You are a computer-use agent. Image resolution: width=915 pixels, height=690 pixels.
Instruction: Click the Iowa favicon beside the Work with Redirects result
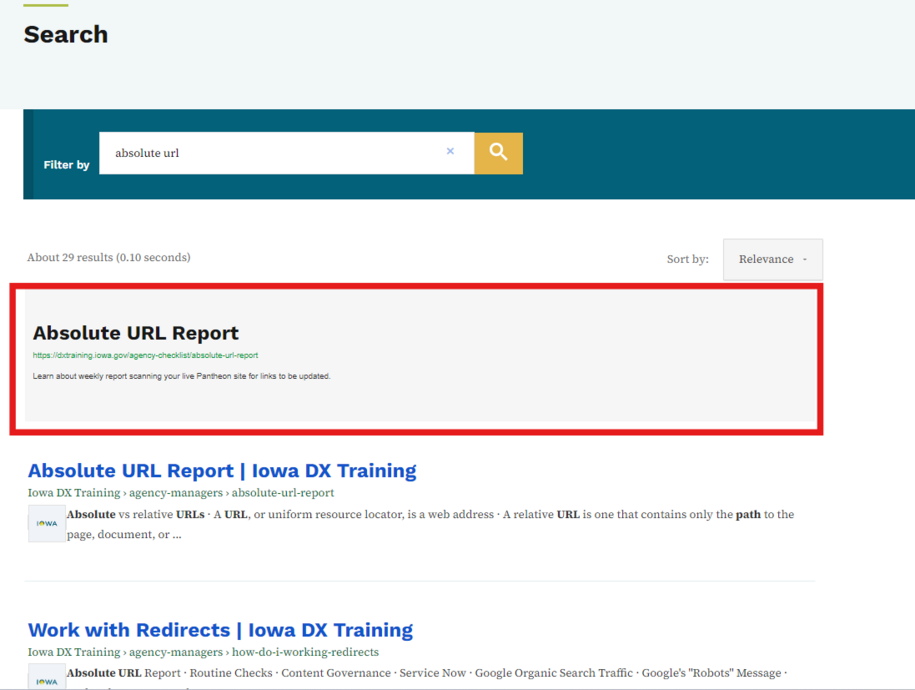point(45,681)
